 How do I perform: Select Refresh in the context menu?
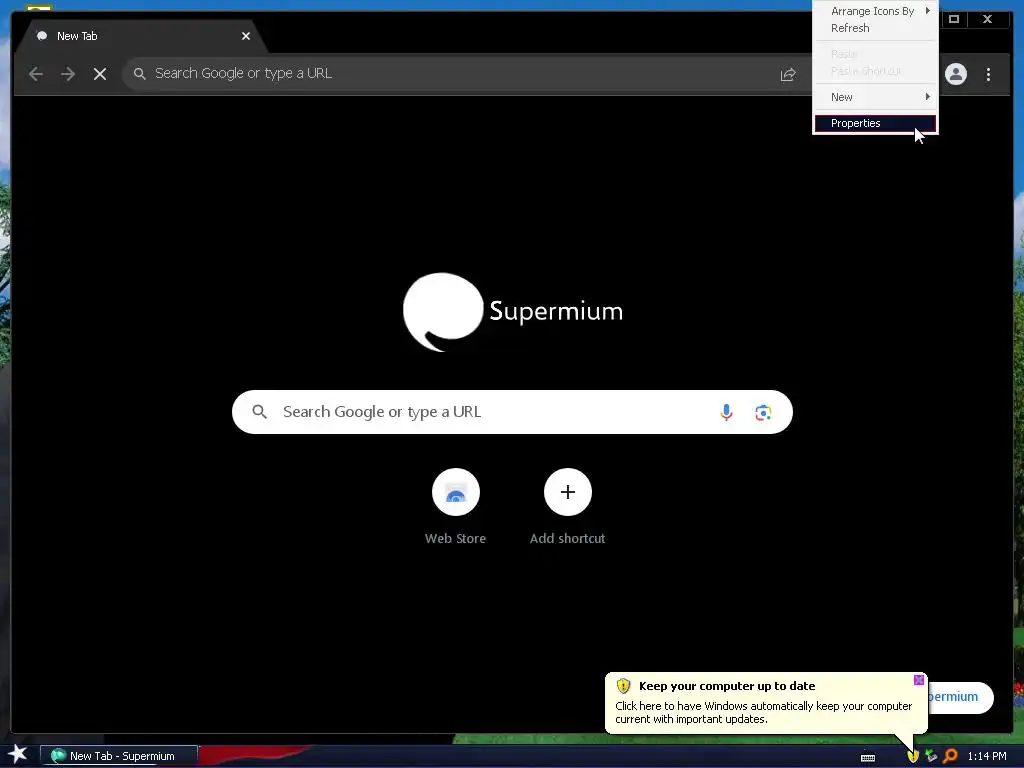(875, 28)
